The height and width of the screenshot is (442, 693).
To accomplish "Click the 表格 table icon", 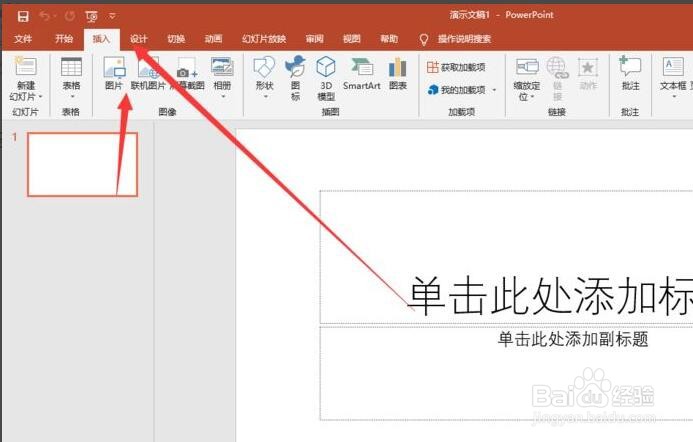I will [71, 68].
